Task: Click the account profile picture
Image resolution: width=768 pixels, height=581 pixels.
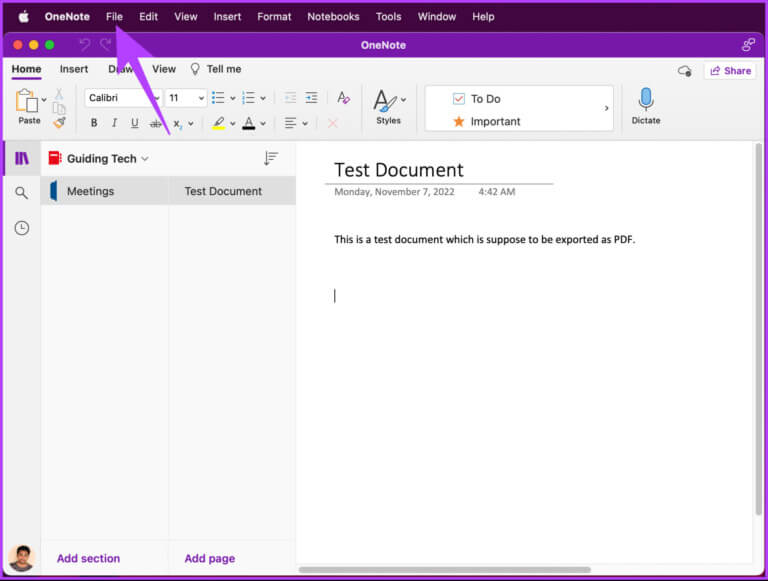Action: click(x=21, y=558)
